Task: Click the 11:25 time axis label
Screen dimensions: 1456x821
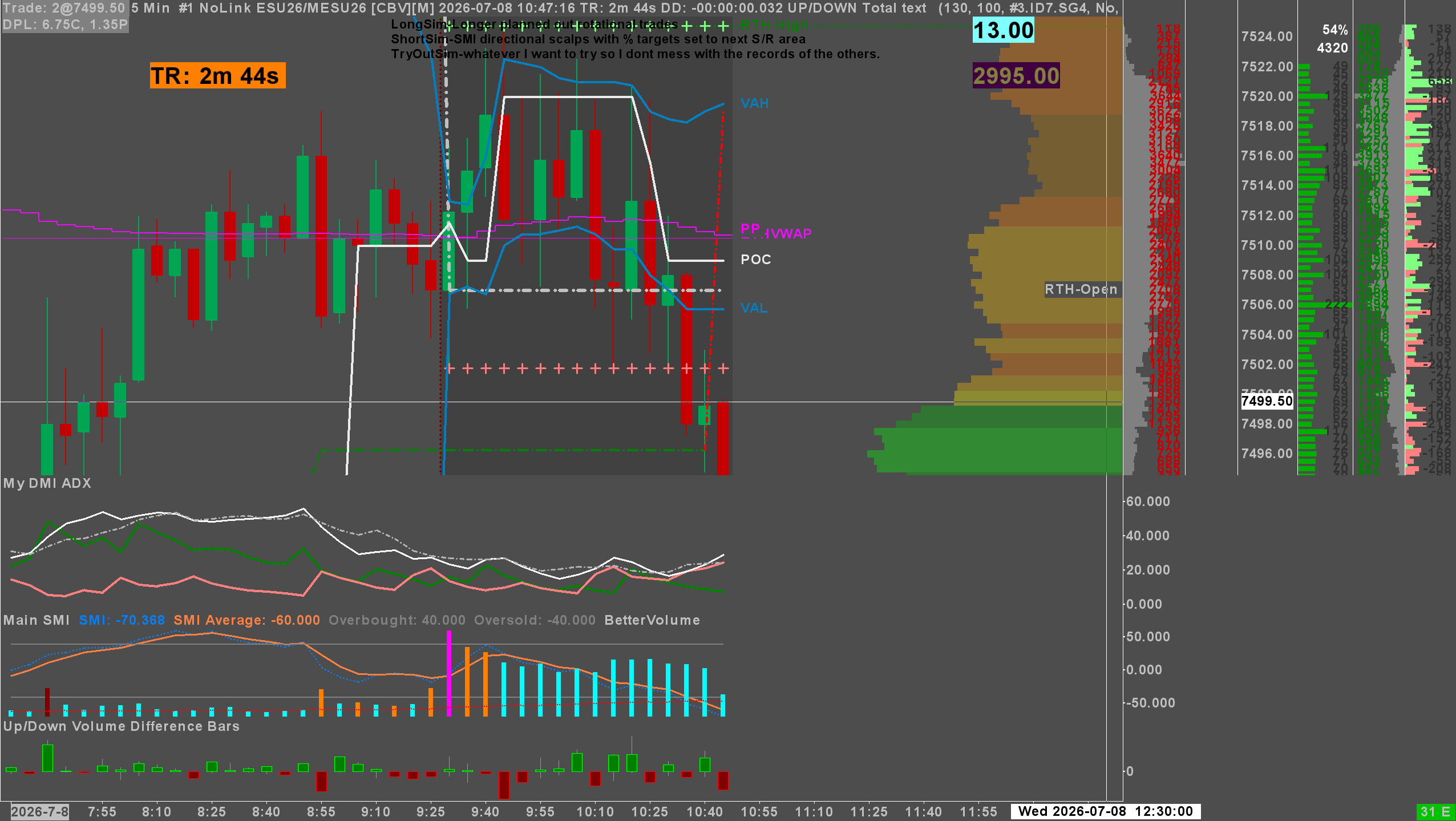Action: tap(869, 811)
